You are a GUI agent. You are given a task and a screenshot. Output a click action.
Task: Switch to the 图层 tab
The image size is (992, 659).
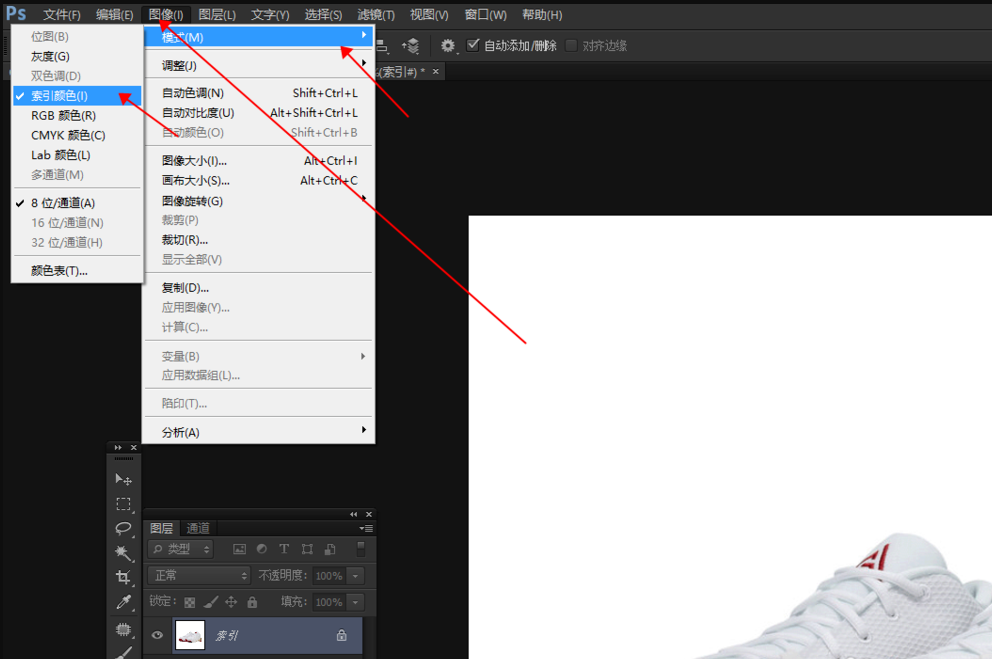coord(161,528)
